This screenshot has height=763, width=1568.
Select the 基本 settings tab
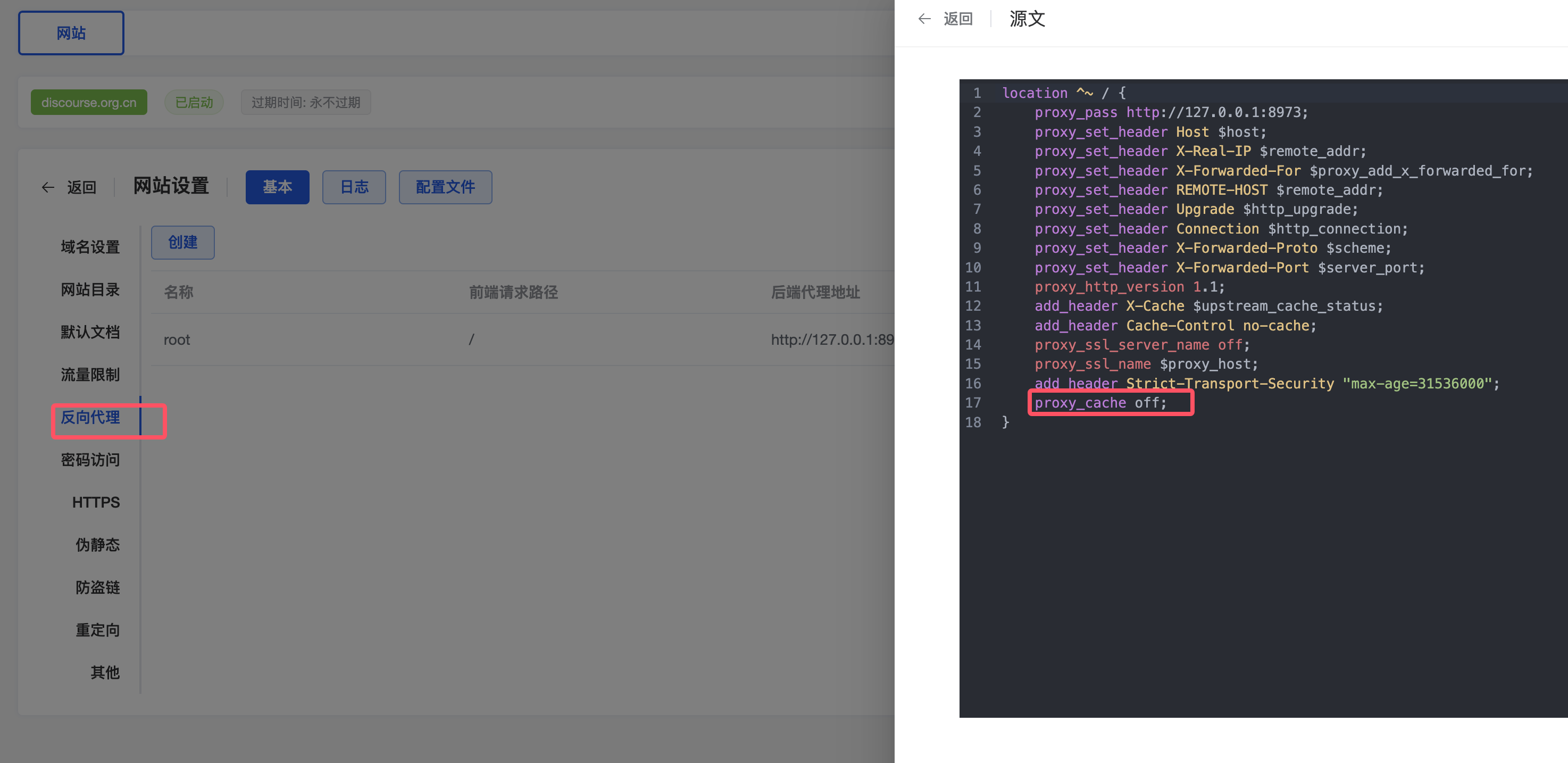[x=277, y=187]
